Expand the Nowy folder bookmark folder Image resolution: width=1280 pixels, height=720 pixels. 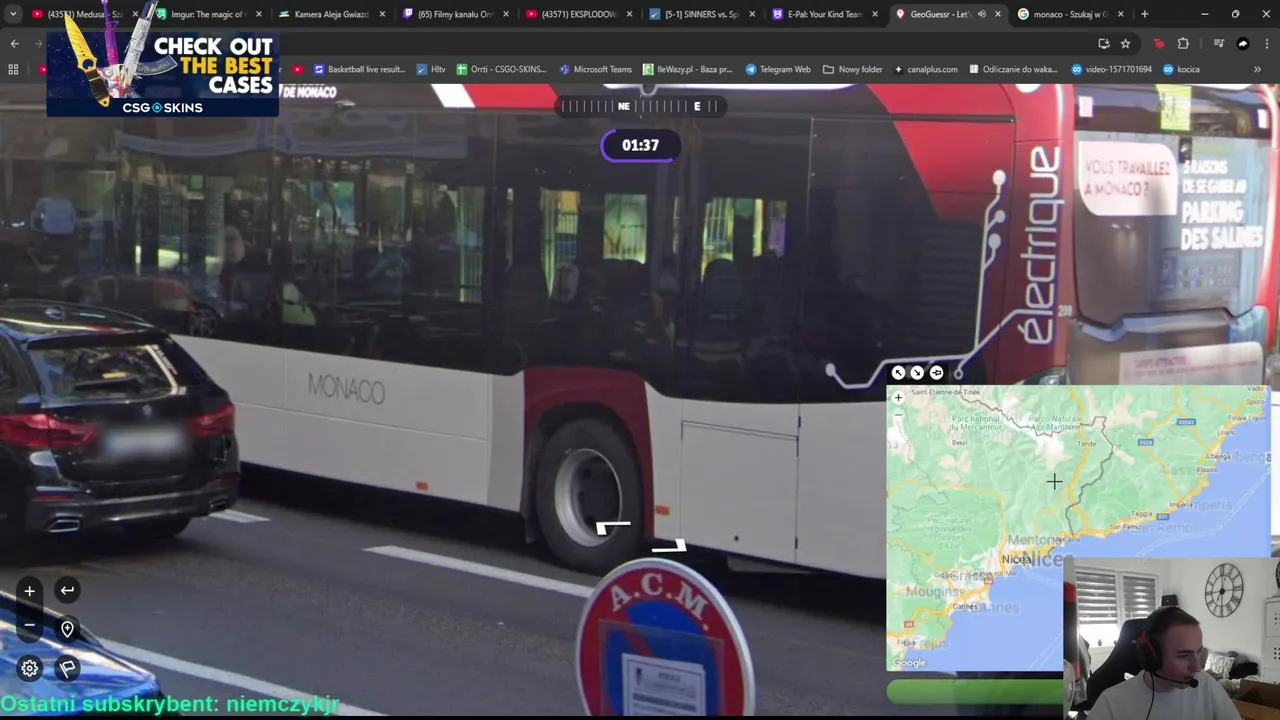(x=852, y=69)
